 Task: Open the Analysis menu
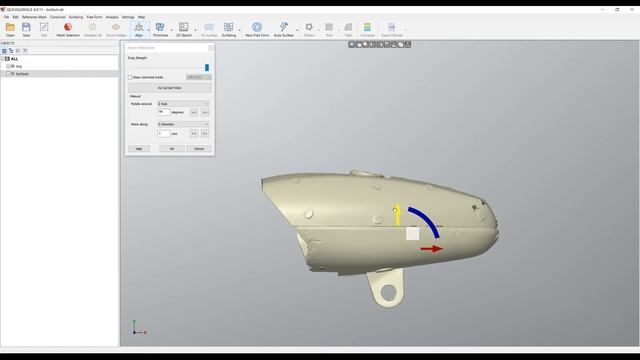point(112,17)
